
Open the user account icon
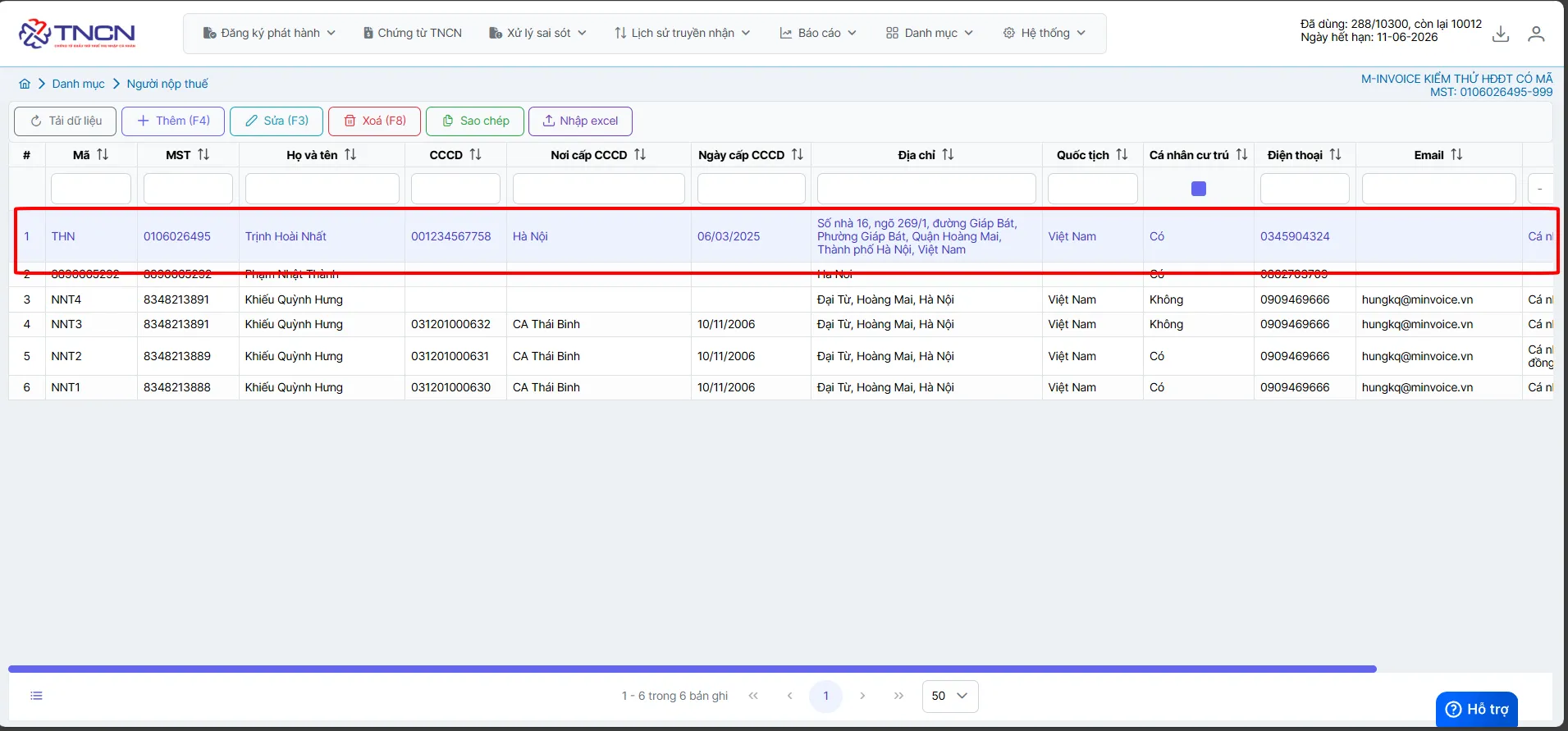click(x=1536, y=34)
